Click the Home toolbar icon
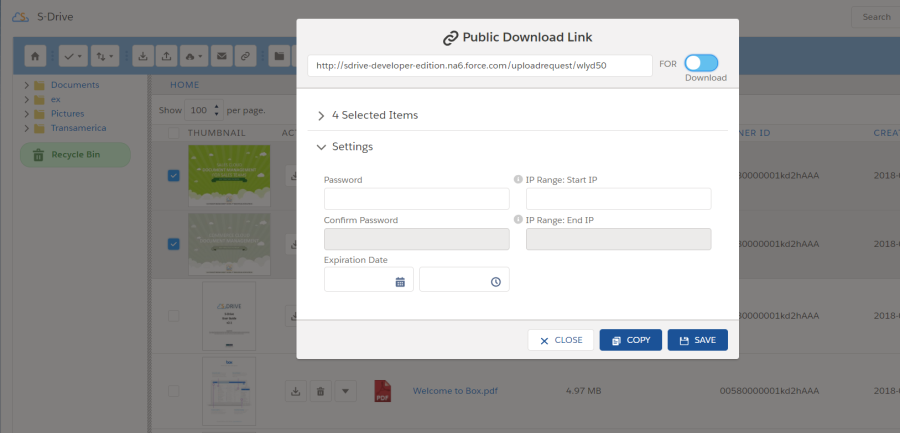This screenshot has width=900, height=433. coord(35,56)
